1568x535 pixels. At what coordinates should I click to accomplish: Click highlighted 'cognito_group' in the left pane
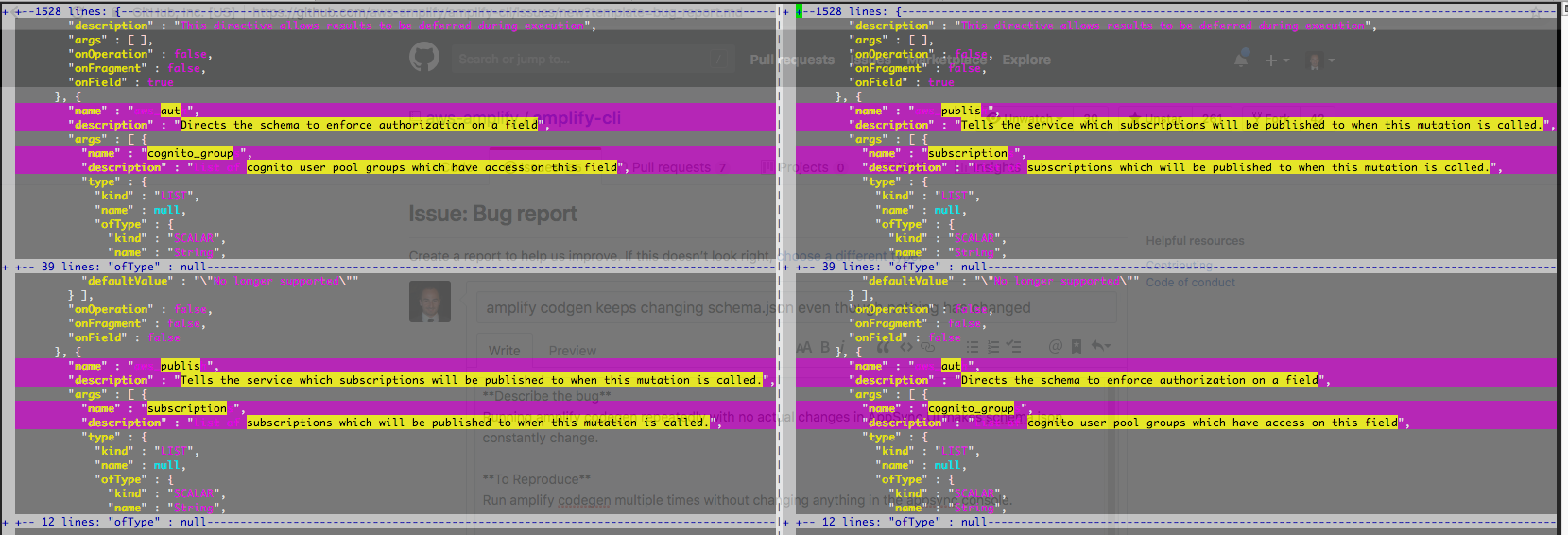coord(190,153)
